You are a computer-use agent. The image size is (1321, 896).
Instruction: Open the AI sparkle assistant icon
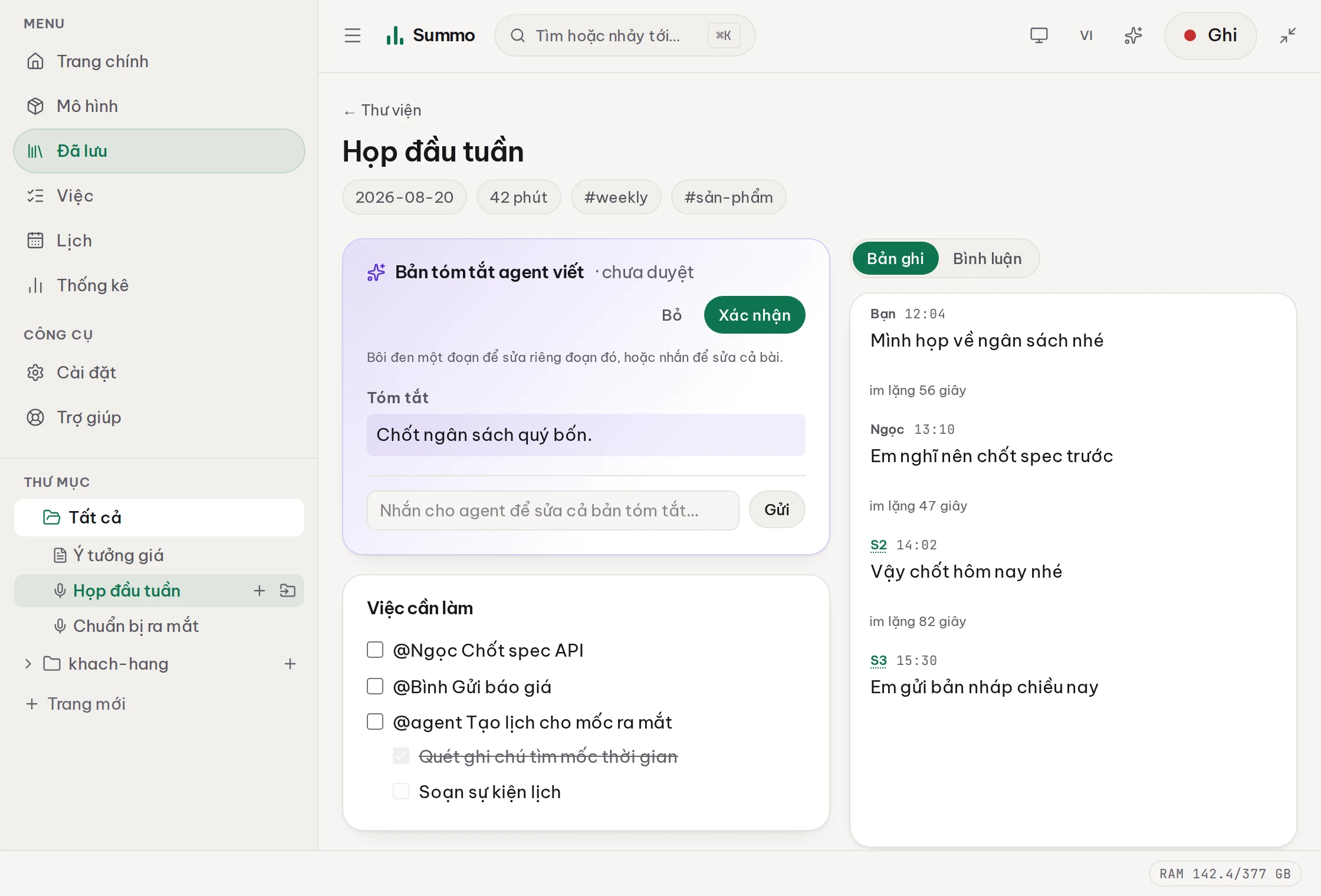coord(1133,35)
